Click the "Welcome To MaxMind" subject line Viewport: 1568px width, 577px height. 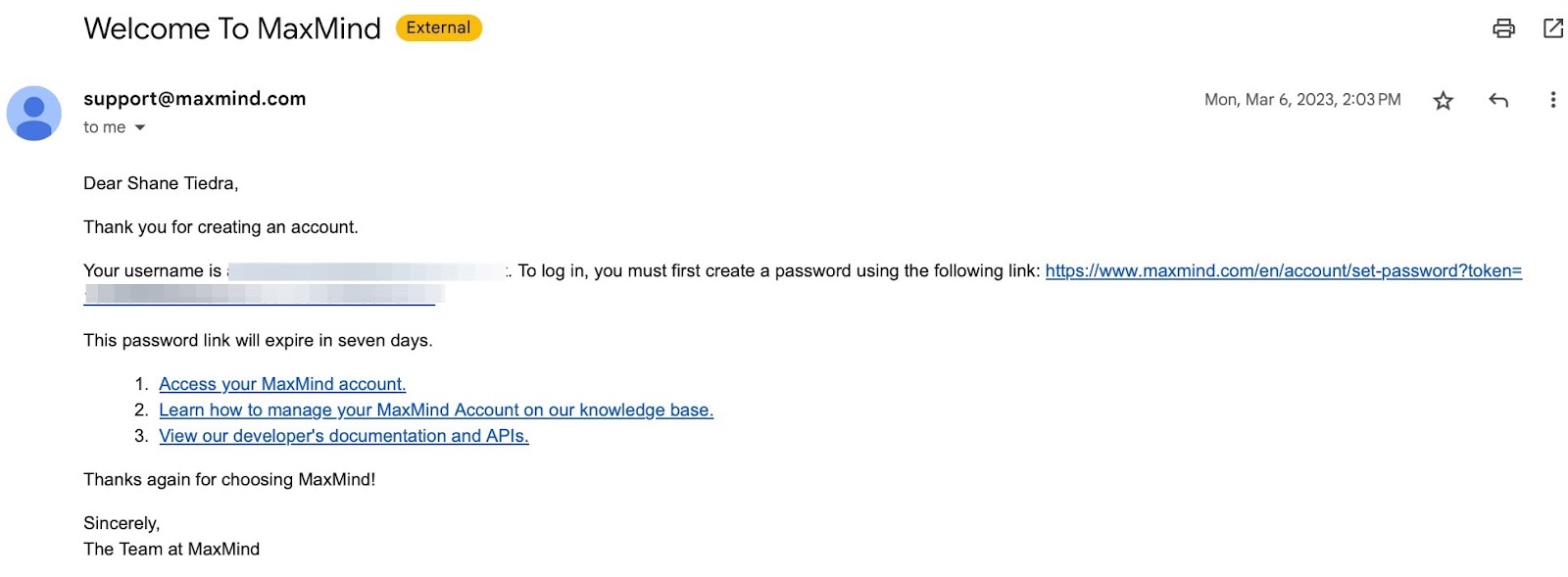232,28
